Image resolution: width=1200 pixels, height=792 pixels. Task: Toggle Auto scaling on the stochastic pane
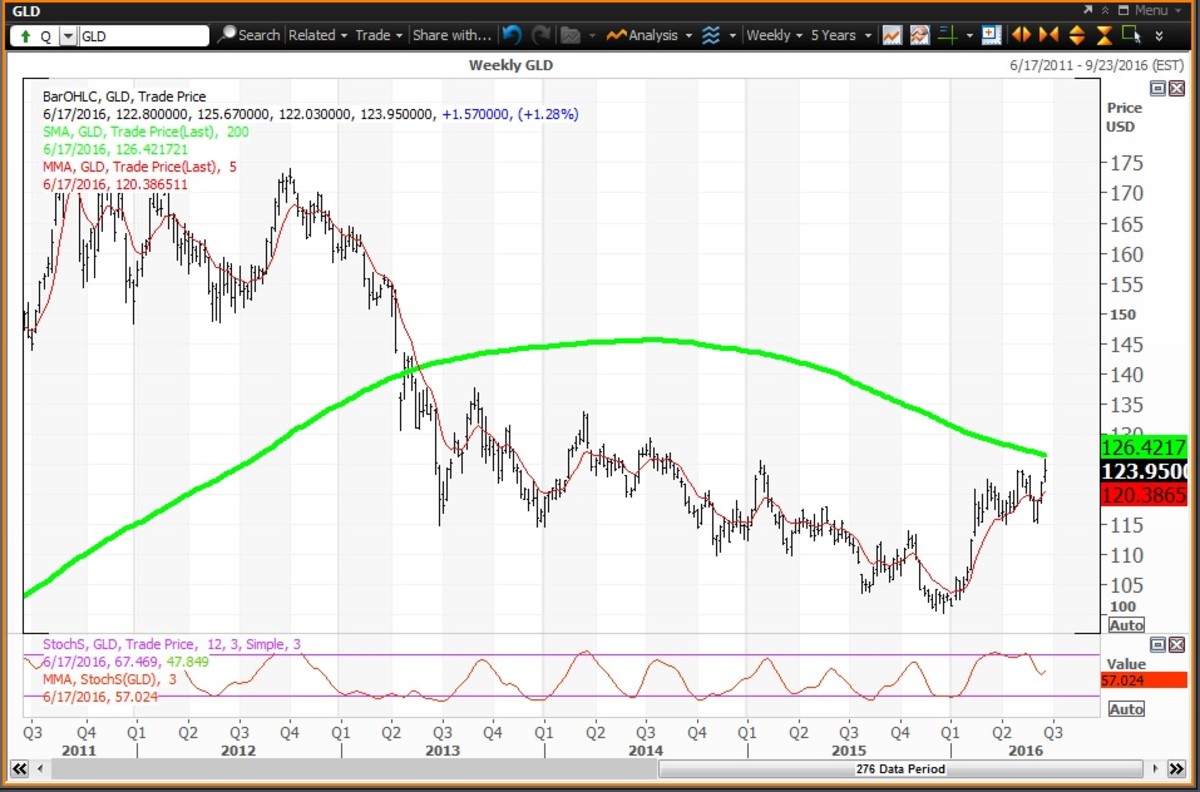(1126, 709)
